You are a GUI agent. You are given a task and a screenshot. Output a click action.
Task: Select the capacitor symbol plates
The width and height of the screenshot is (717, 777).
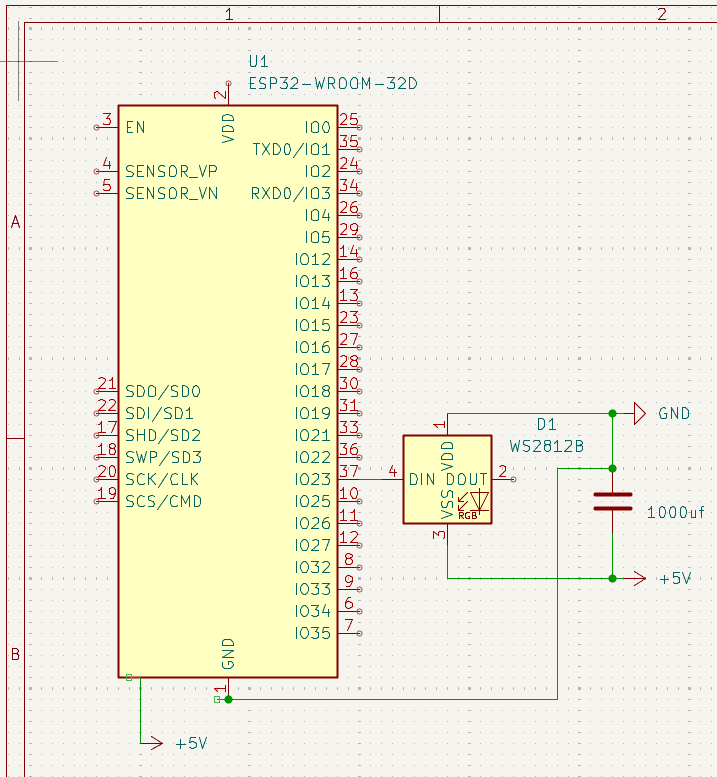coord(613,501)
